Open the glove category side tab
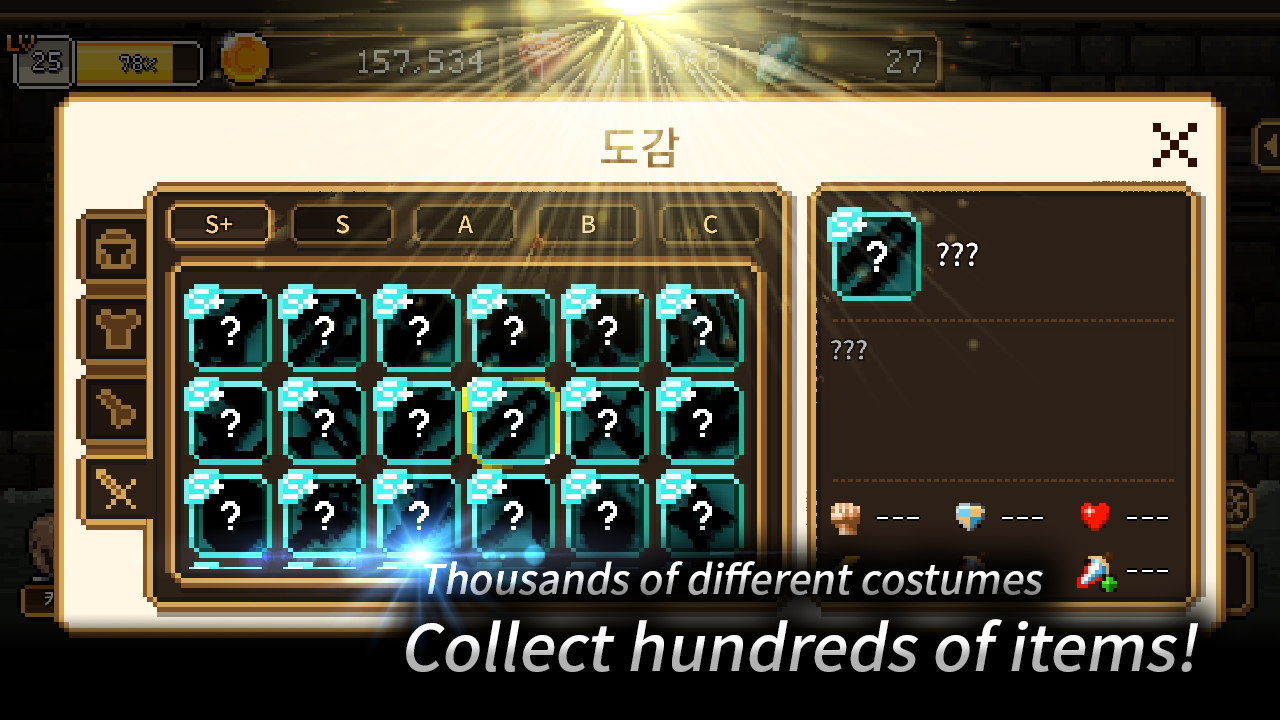This screenshot has height=720, width=1280. pos(116,408)
